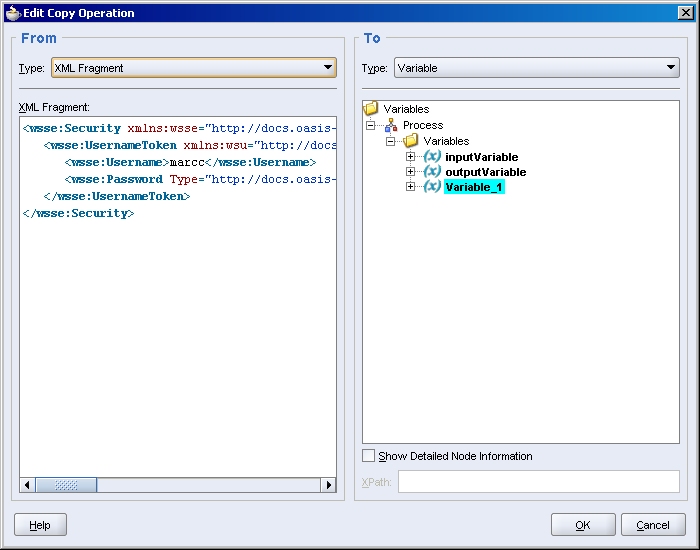Click the Help button
Image resolution: width=700 pixels, height=550 pixels.
click(x=40, y=525)
